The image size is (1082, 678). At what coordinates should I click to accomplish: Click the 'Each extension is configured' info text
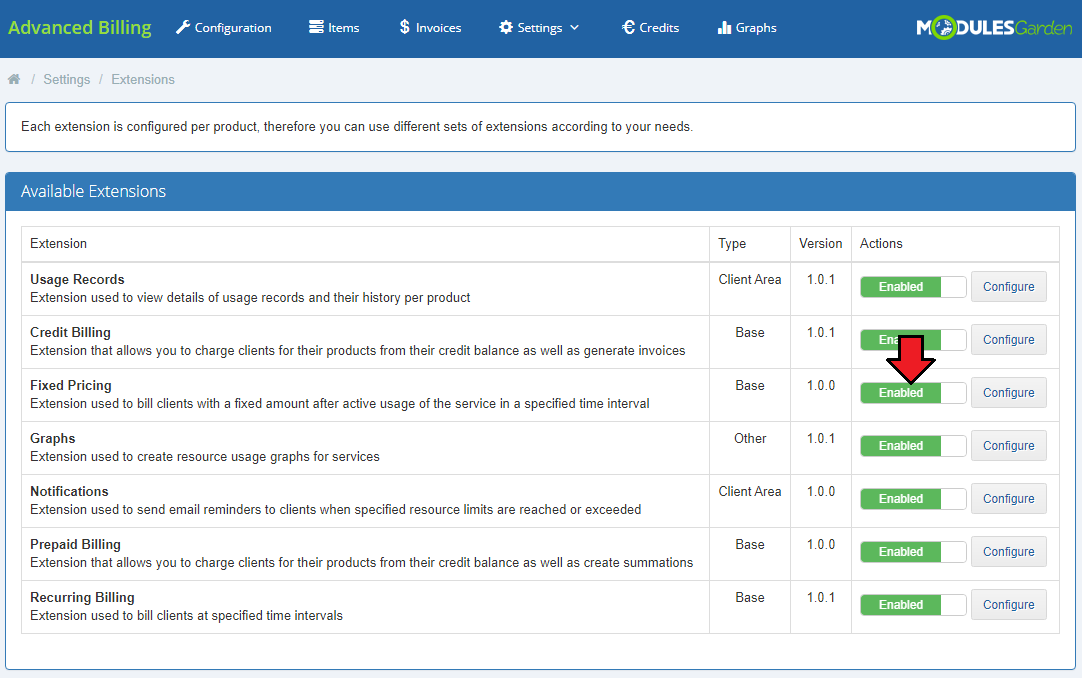(x=357, y=127)
